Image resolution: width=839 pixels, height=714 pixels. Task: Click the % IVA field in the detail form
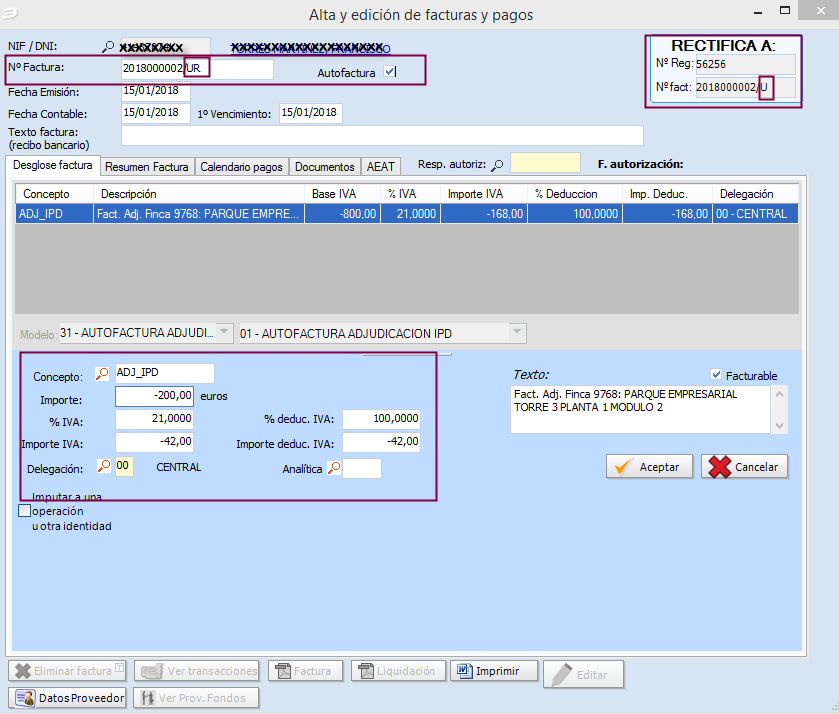pos(154,419)
